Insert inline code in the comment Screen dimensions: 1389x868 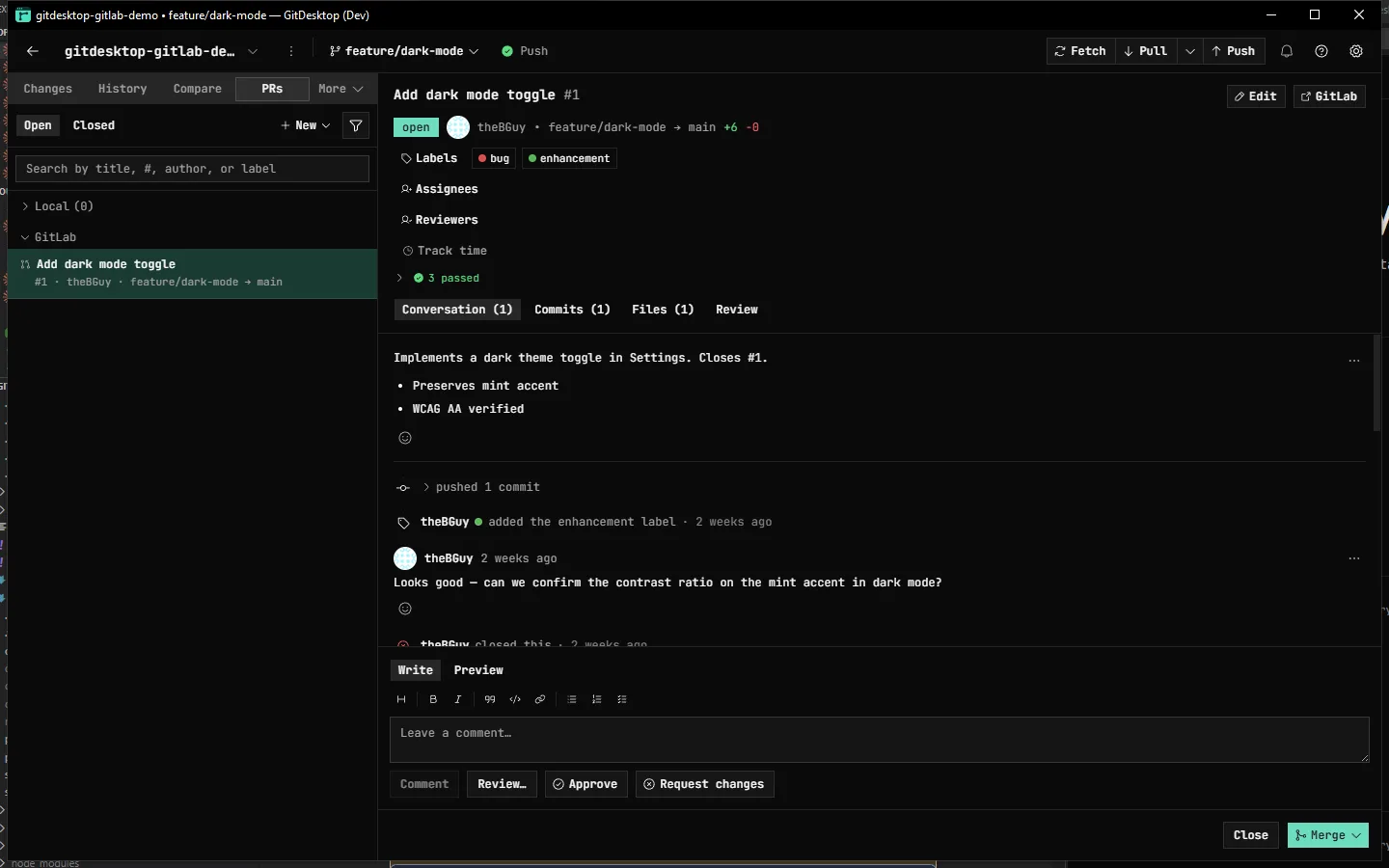[x=515, y=699]
